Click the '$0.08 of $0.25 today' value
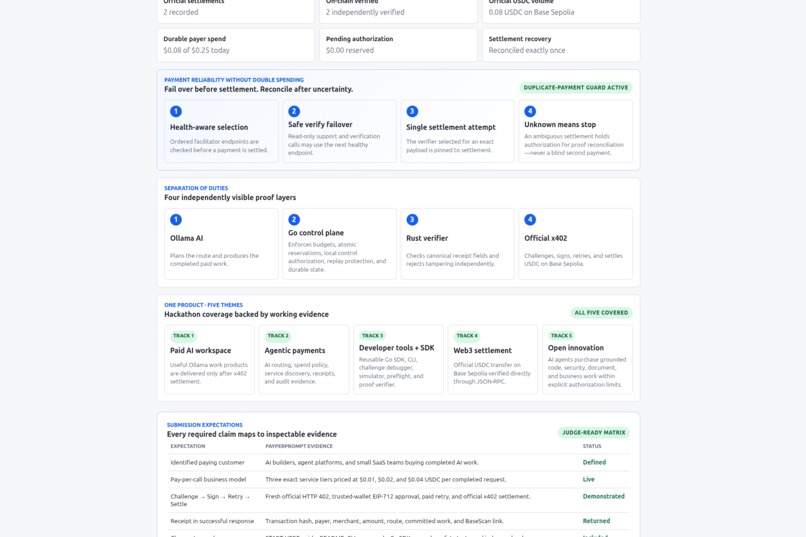Image resolution: width=806 pixels, height=537 pixels. (196, 50)
